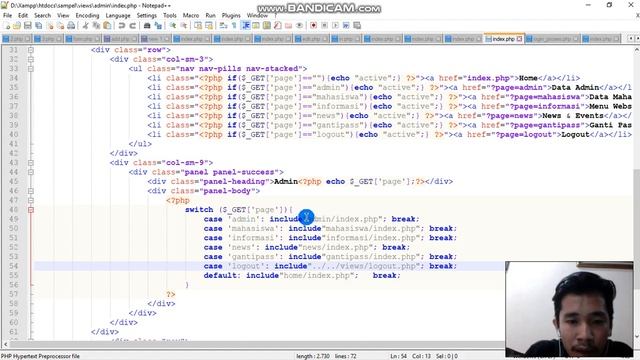Run macro multiple times icon

pos(346,25)
